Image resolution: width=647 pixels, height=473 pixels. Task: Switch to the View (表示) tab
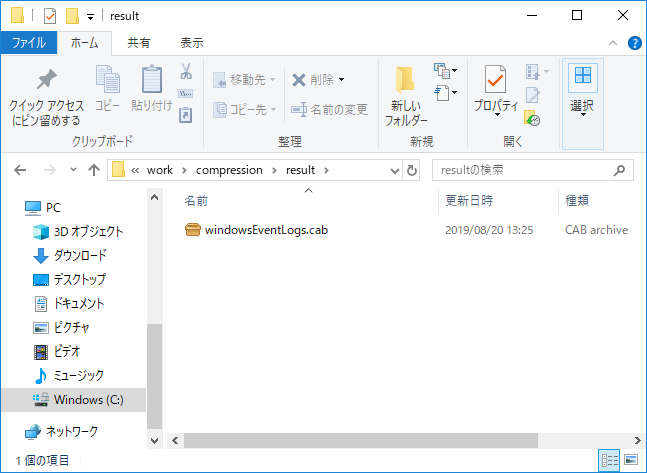pyautogui.click(x=191, y=43)
